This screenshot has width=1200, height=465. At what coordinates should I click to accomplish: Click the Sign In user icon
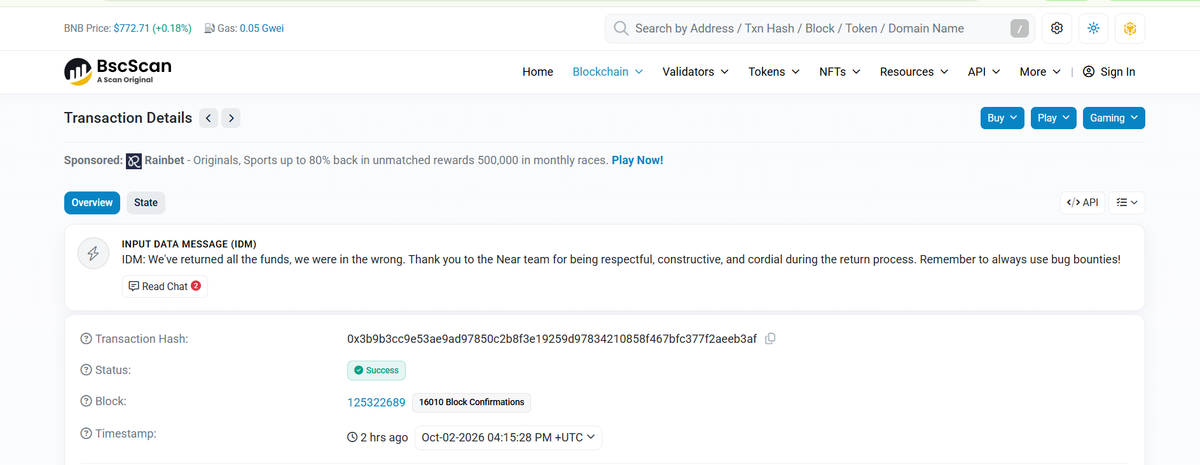pyautogui.click(x=1088, y=72)
